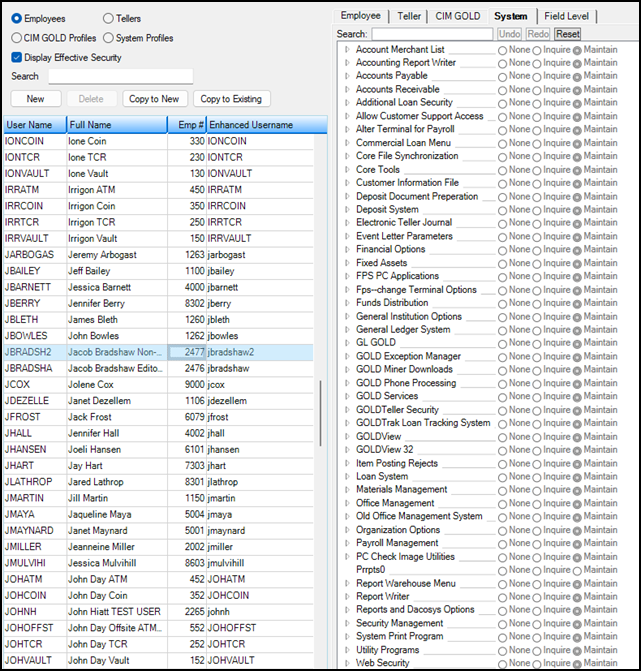Select the Tellers radio button

click(108, 18)
